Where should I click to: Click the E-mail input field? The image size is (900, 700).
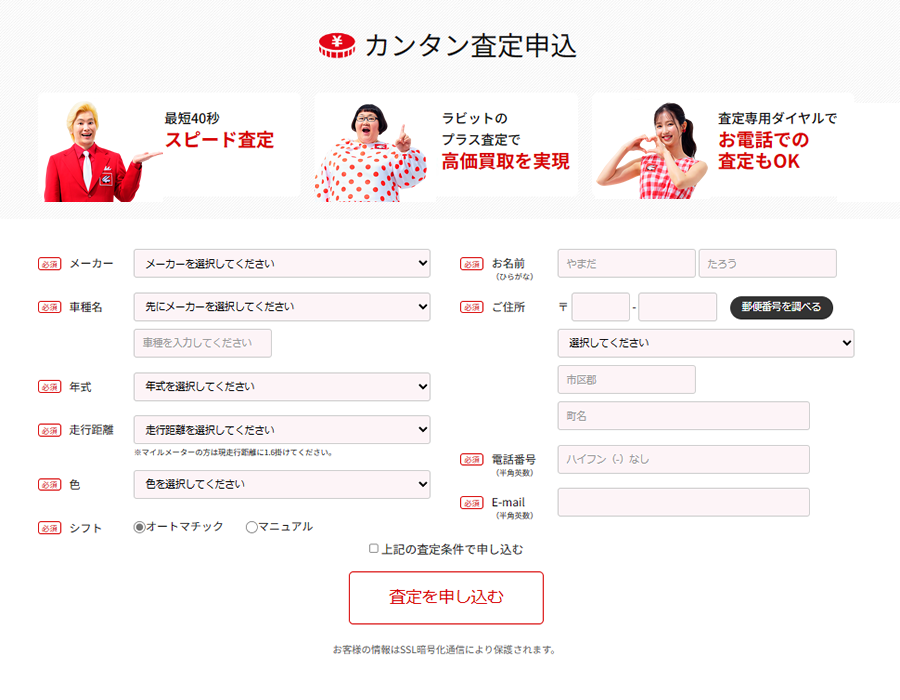[683, 503]
